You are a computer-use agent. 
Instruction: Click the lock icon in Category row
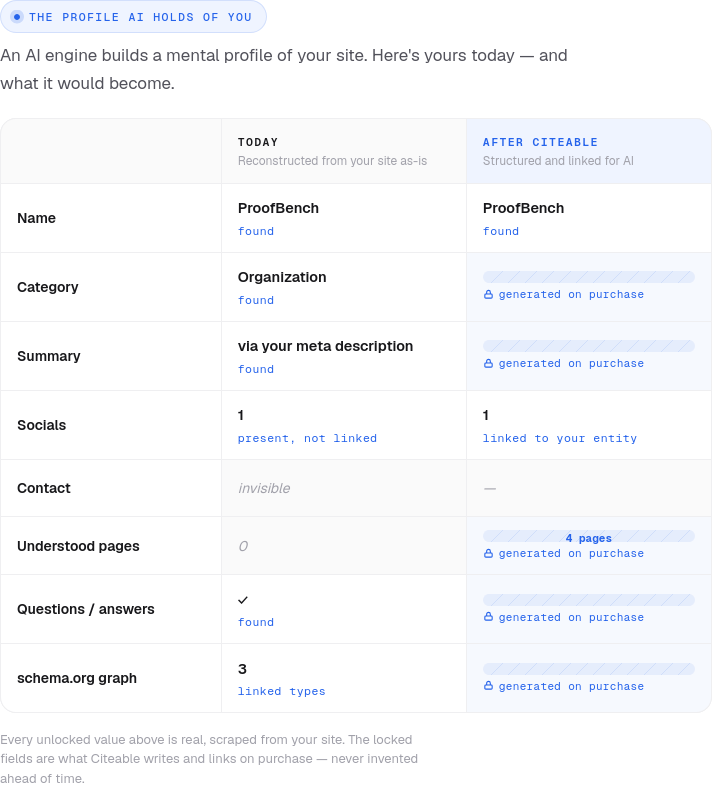[488, 294]
